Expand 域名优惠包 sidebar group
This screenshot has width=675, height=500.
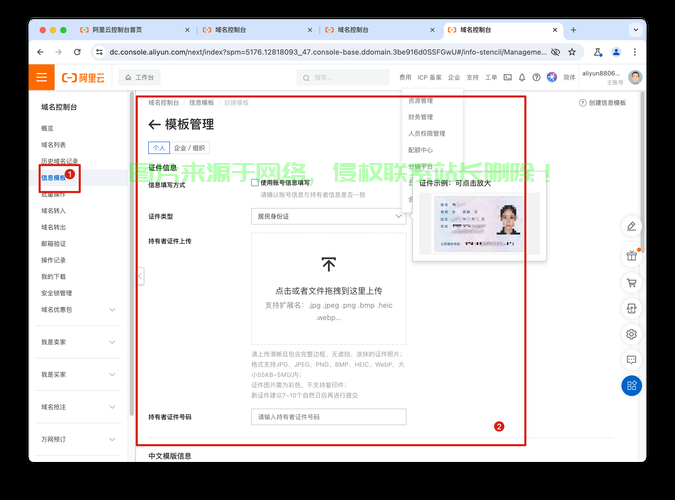pos(78,310)
